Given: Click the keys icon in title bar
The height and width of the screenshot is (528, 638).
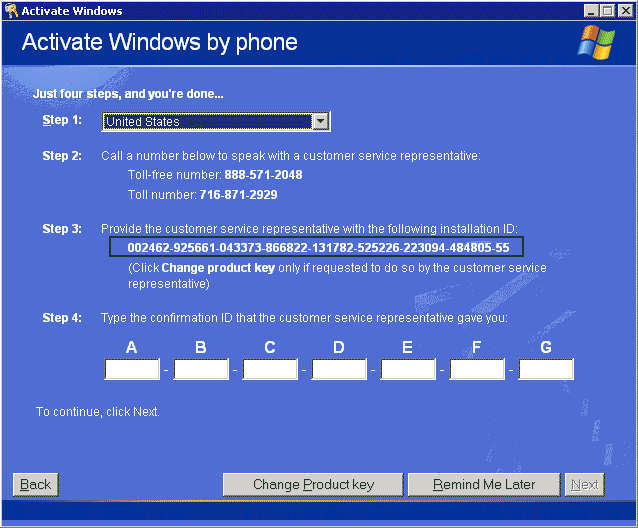Looking at the screenshot, I should pos(11,11).
